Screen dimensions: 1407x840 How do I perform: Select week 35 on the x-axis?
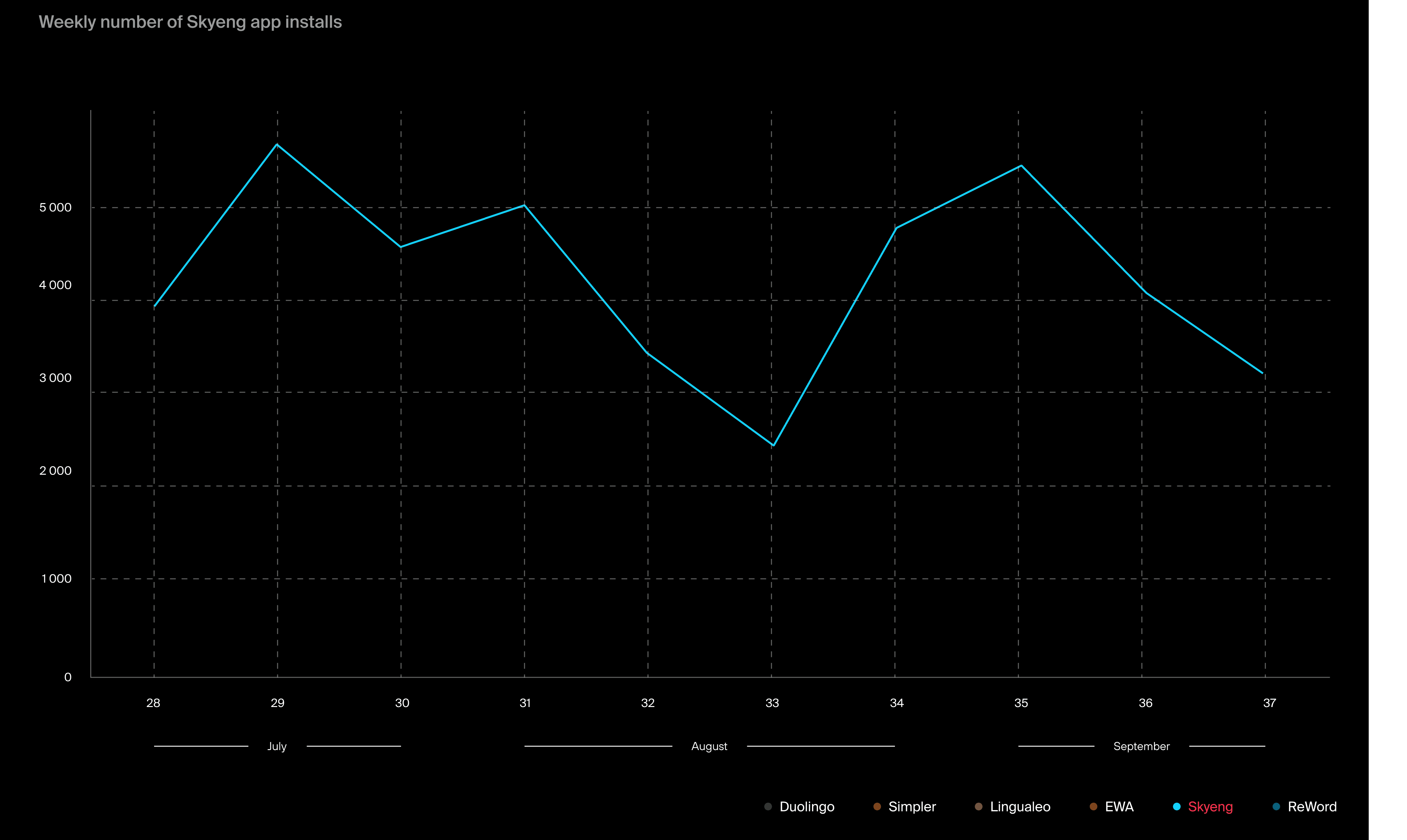coord(1021,703)
